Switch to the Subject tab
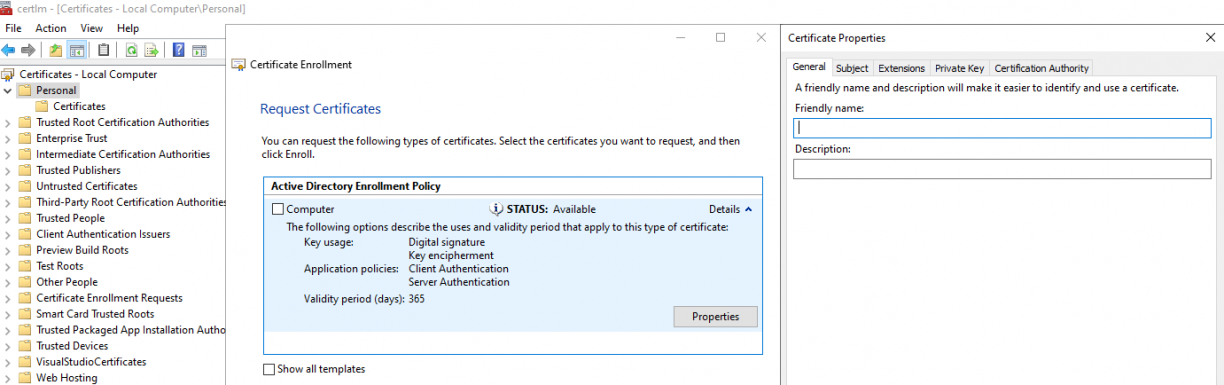The height and width of the screenshot is (385, 1224). (x=852, y=68)
